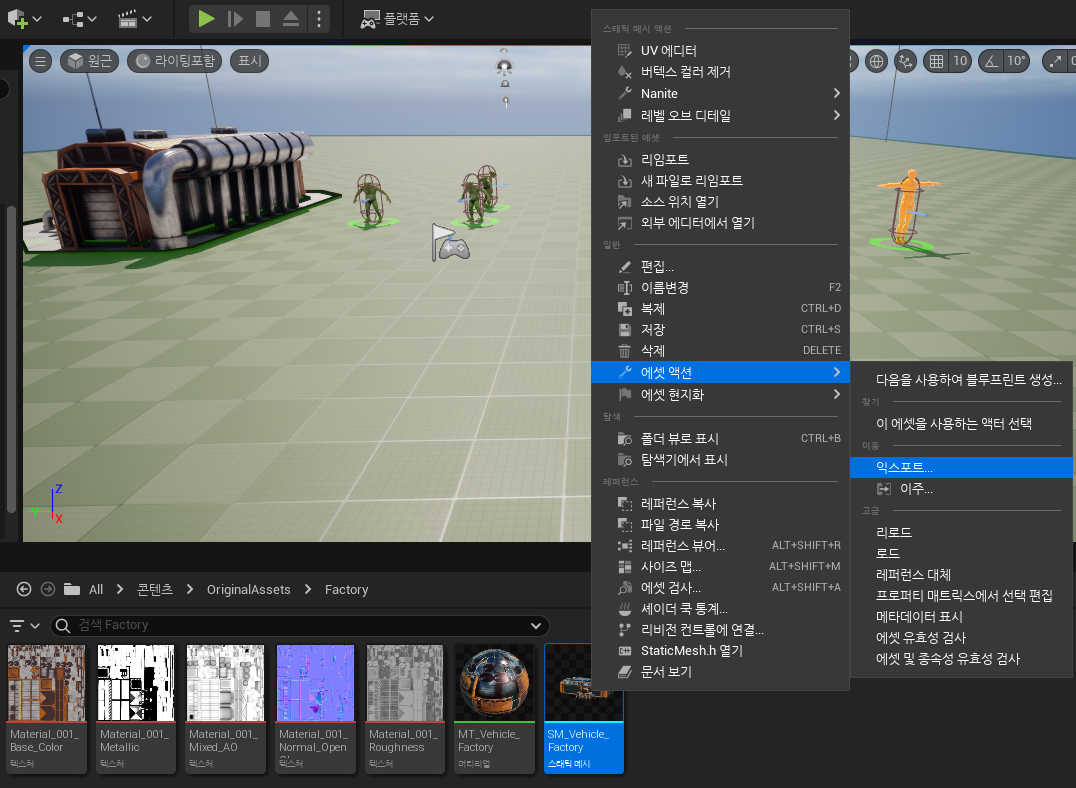The image size is (1076, 788).
Task: Select 탐색기에서 표시
Action: [721, 460]
